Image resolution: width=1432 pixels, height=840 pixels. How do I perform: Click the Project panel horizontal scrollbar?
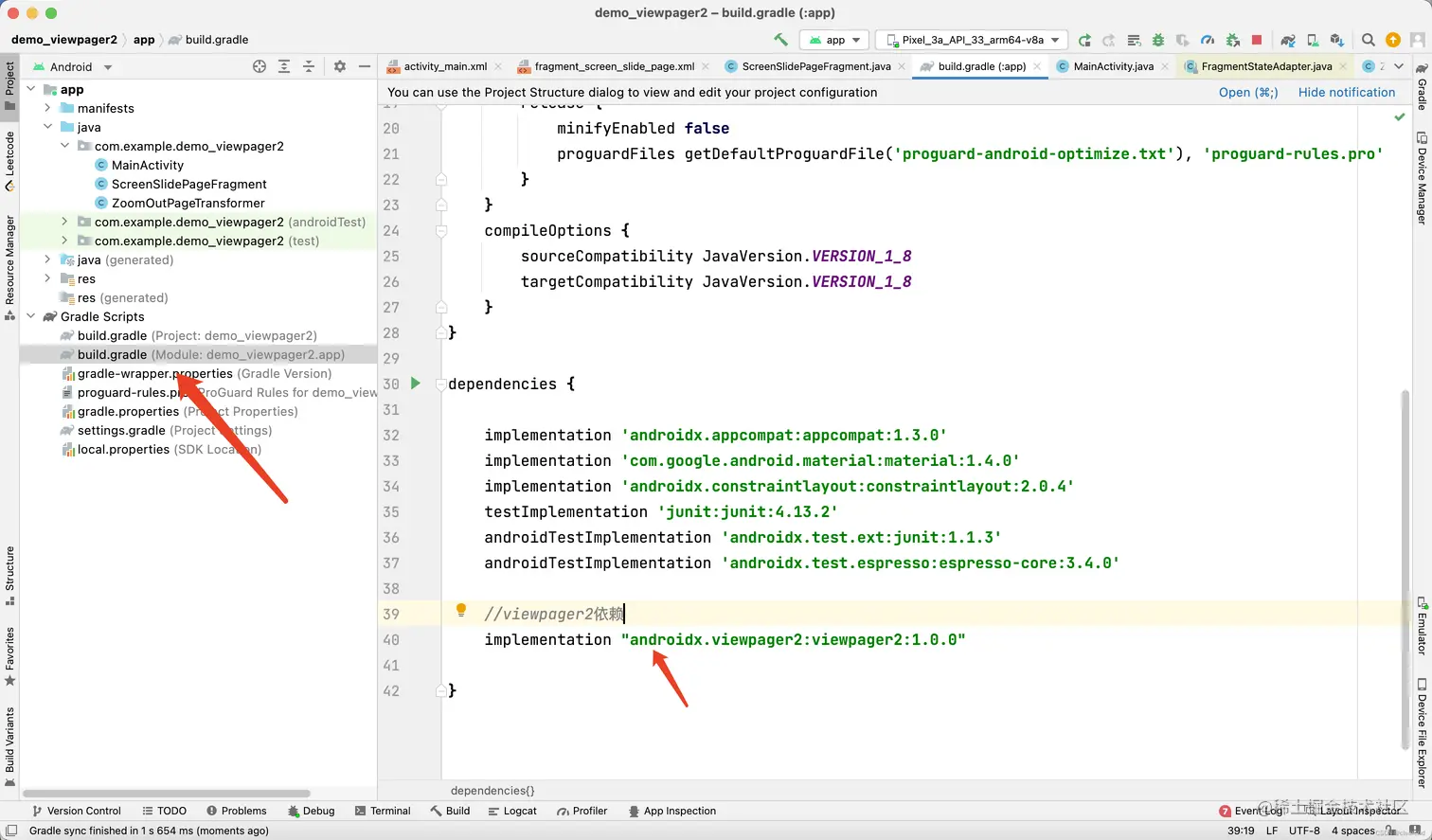click(167, 793)
